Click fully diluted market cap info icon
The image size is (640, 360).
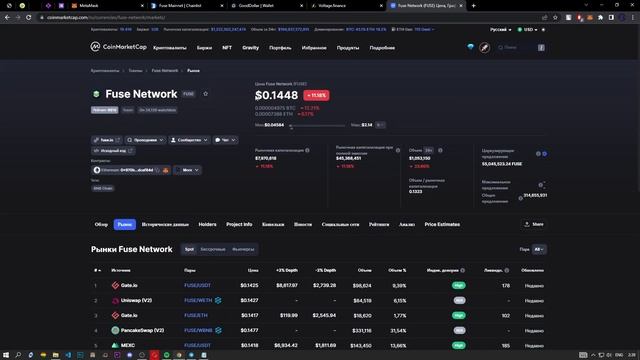[x=398, y=150]
